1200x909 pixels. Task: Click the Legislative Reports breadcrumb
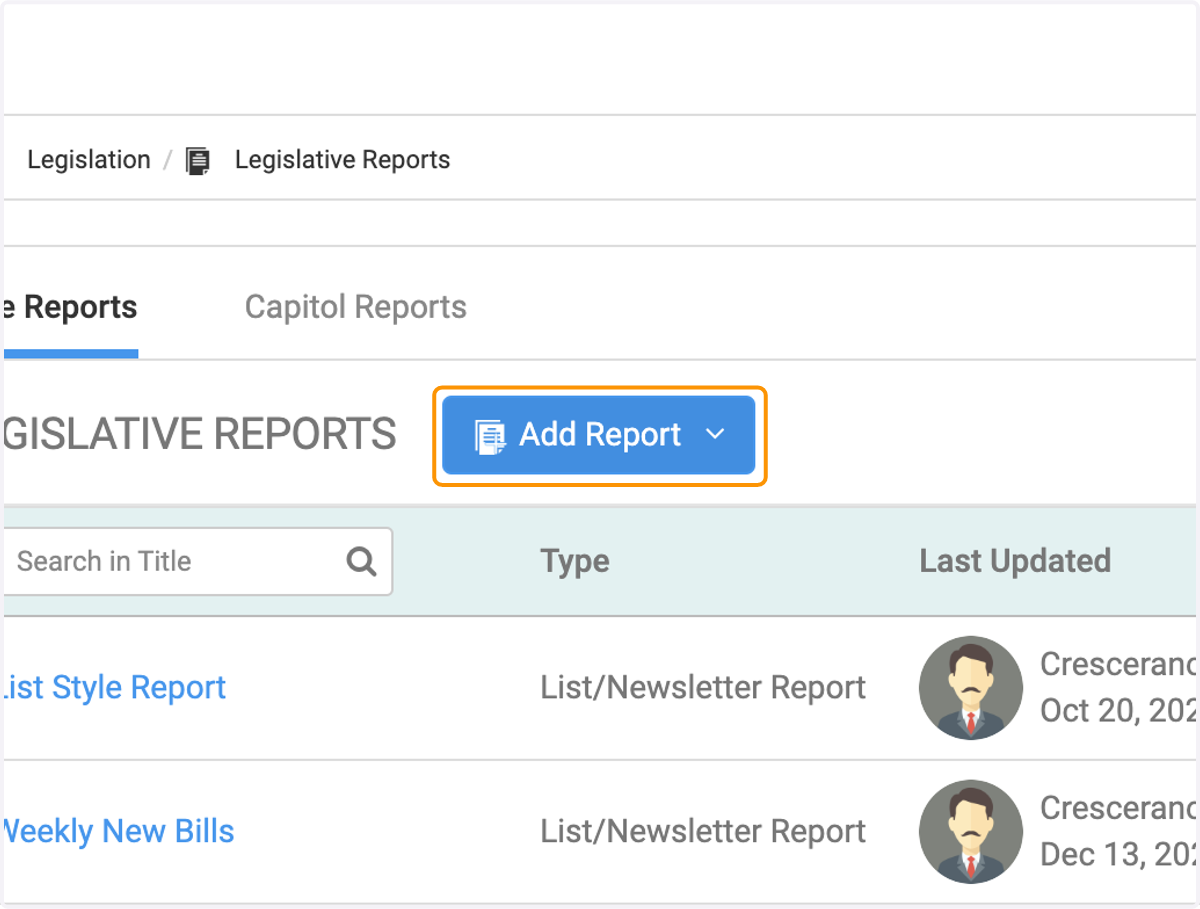tap(342, 160)
